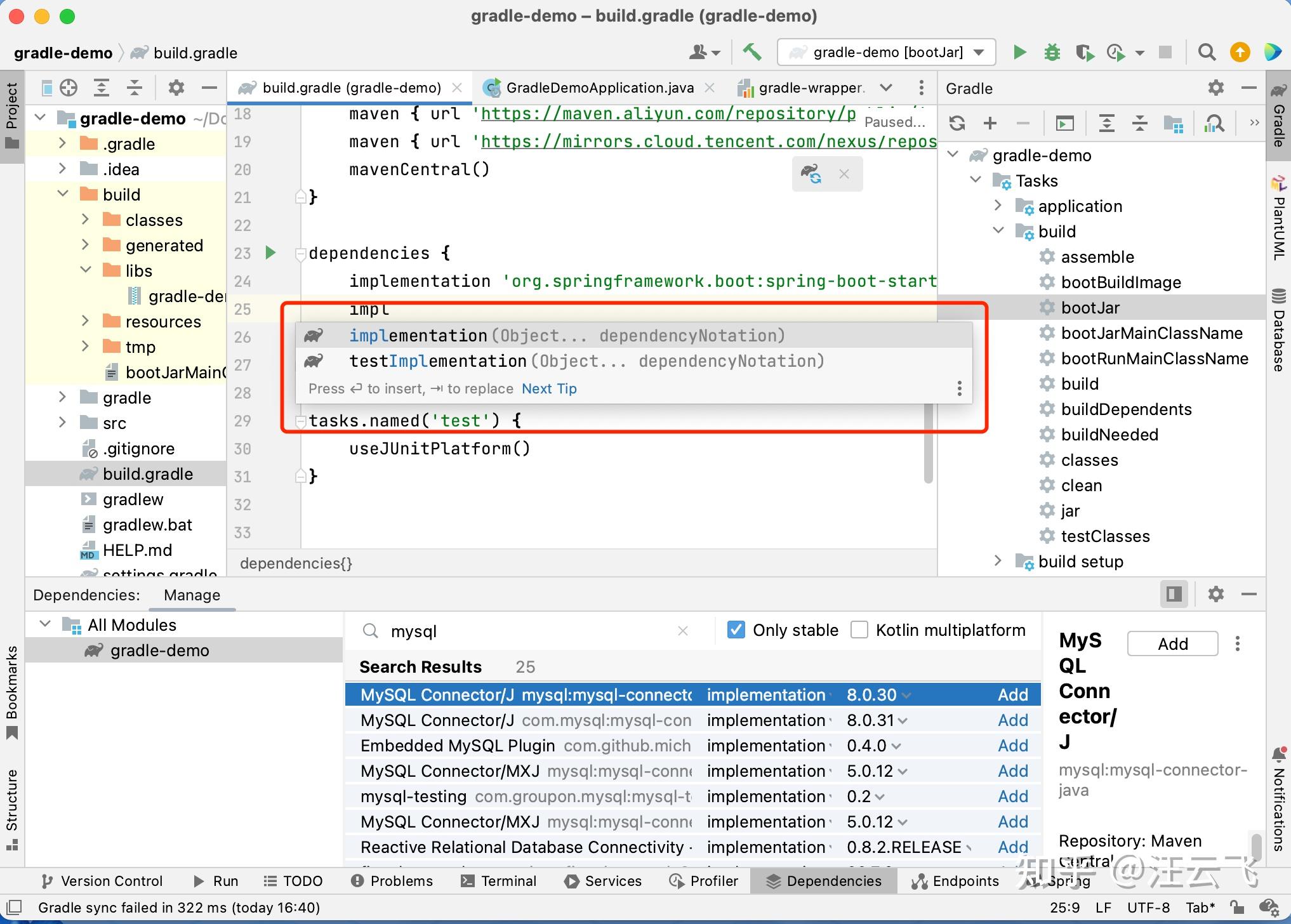The image size is (1291, 924).
Task: Open the gradle-demo [bootJar] run configuration dropdown
Action: point(886,52)
